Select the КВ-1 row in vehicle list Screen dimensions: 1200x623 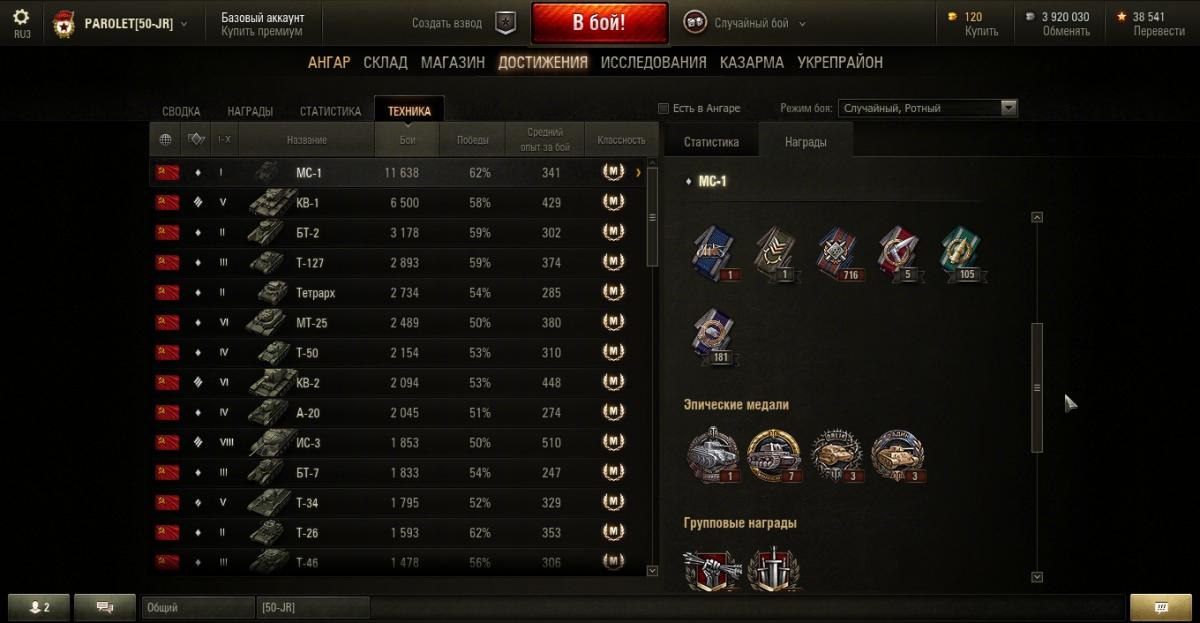(398, 203)
